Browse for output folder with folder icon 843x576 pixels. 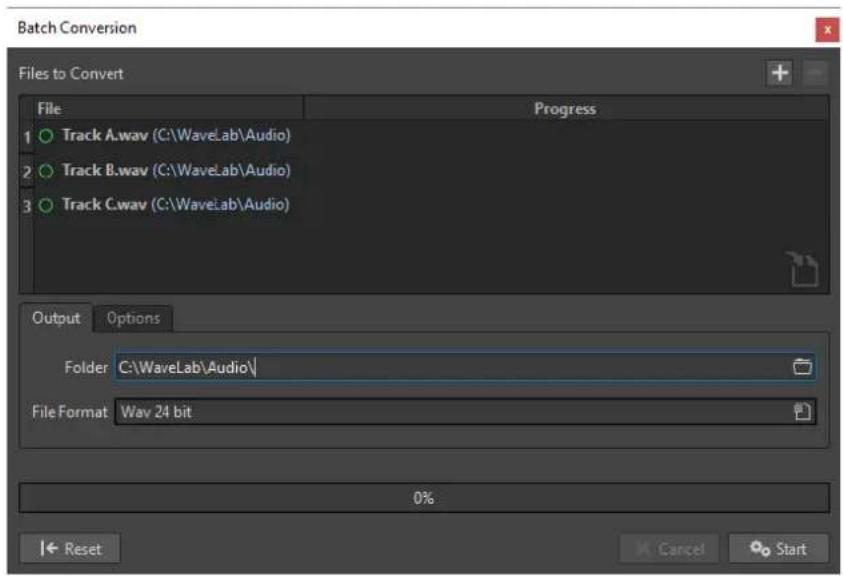802,367
